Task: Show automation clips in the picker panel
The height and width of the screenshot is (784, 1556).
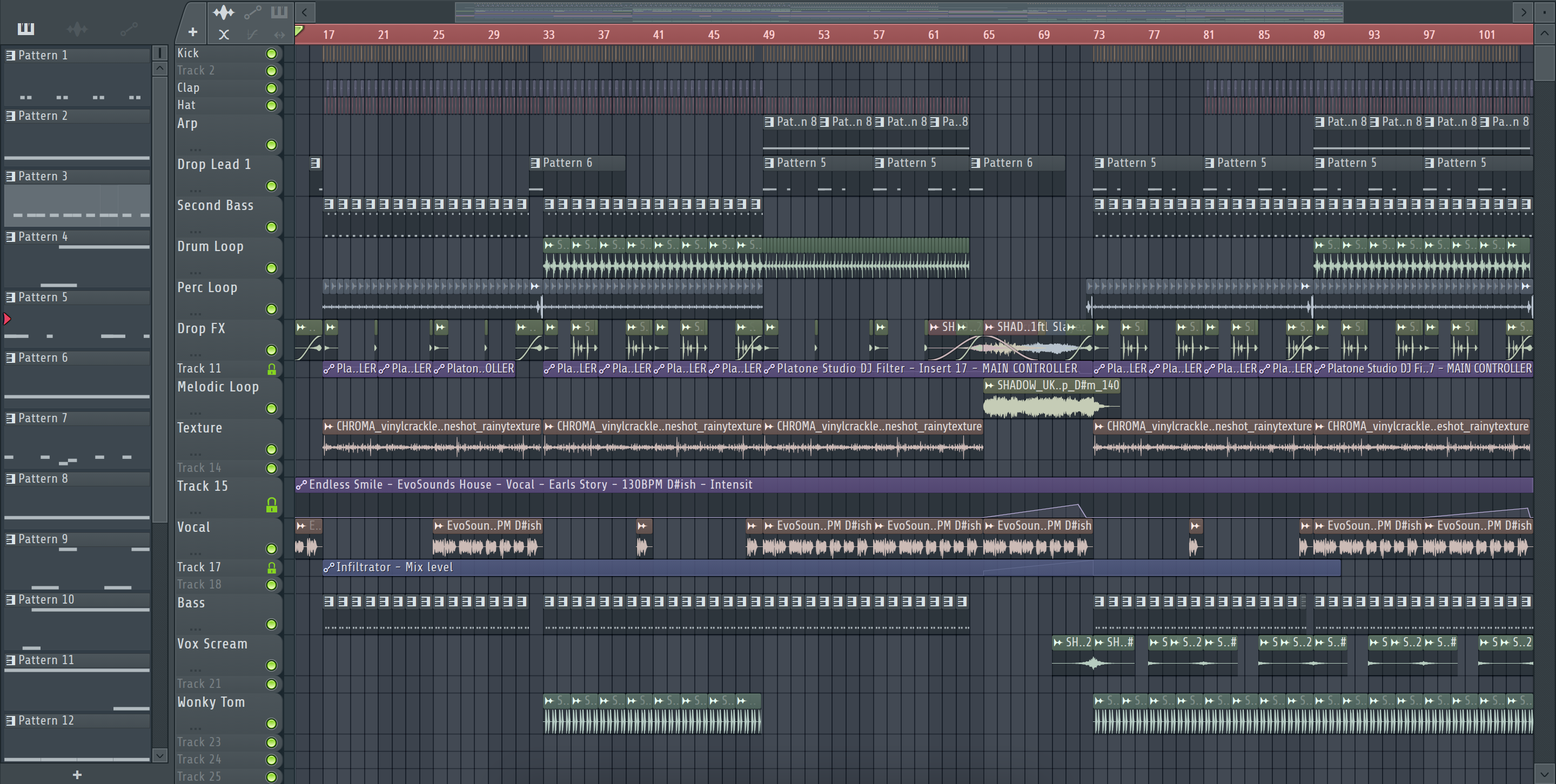Action: [129, 29]
